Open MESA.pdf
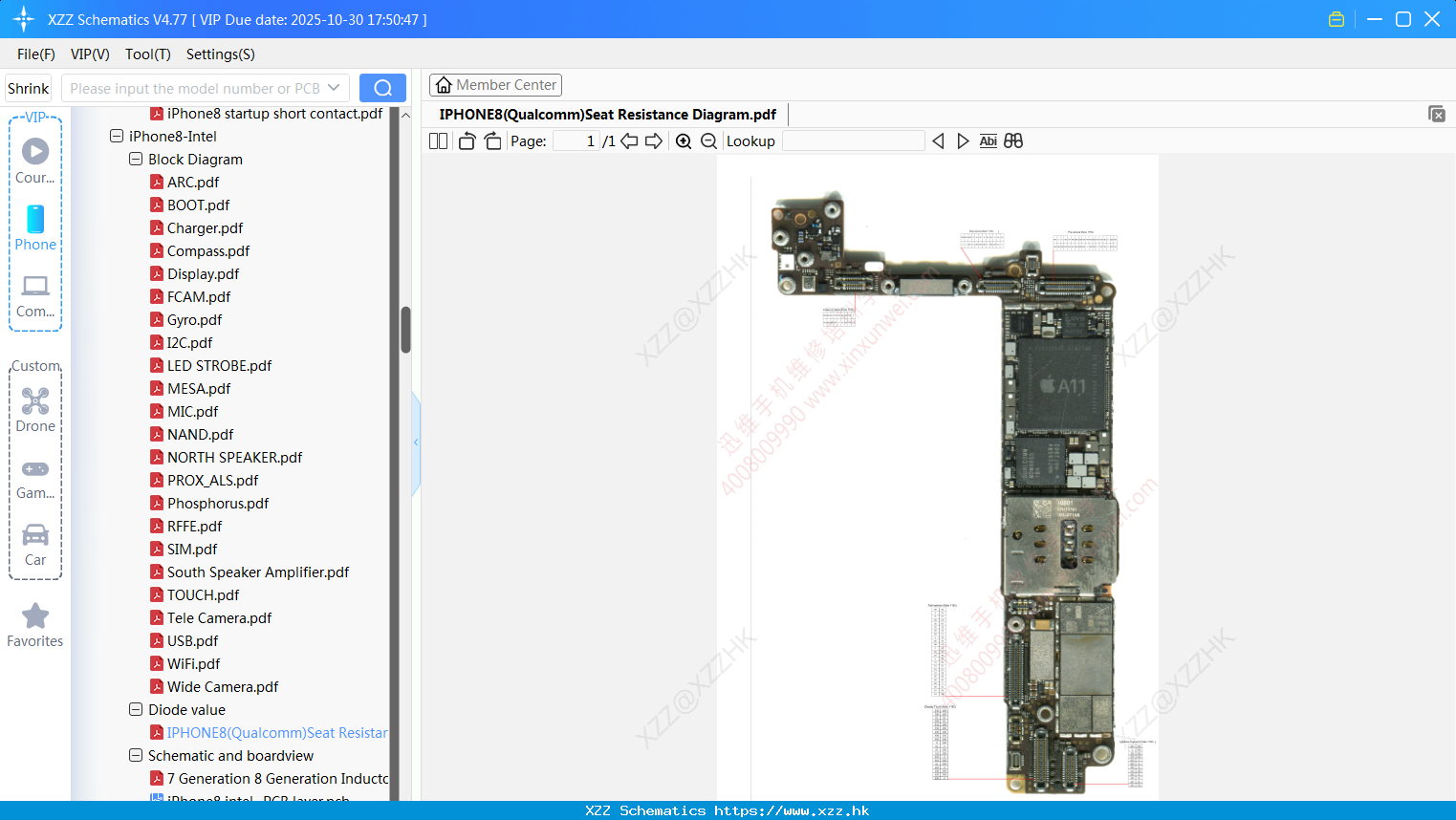The width and height of the screenshot is (1456, 820). click(199, 388)
